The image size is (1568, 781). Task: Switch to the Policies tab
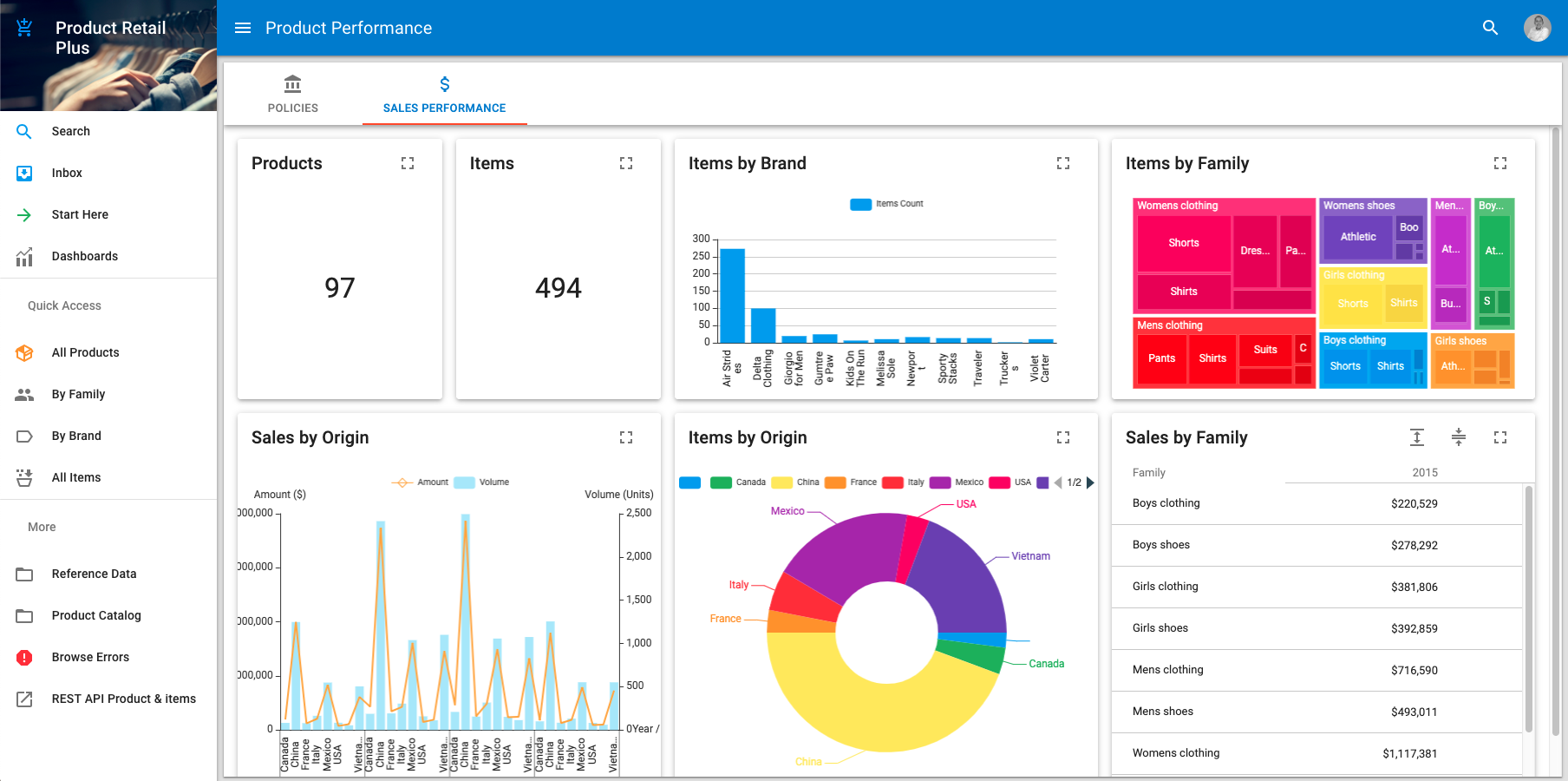pos(293,94)
